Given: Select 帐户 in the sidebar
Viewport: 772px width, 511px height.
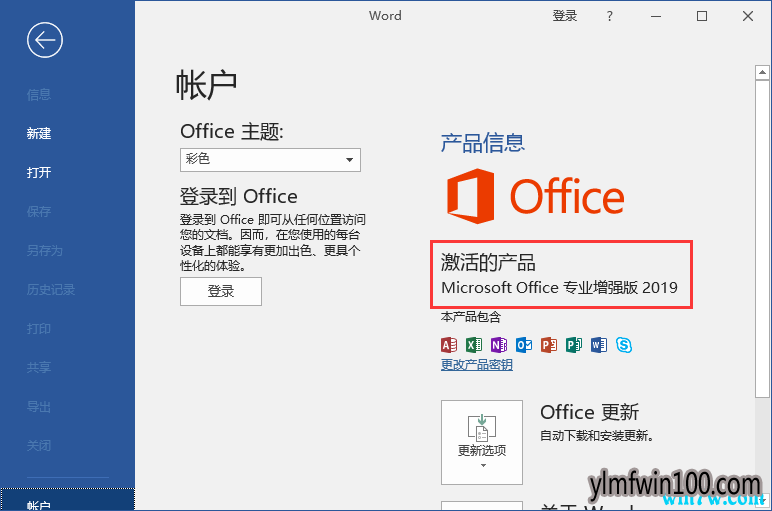Looking at the screenshot, I should pyautogui.click(x=67, y=500).
